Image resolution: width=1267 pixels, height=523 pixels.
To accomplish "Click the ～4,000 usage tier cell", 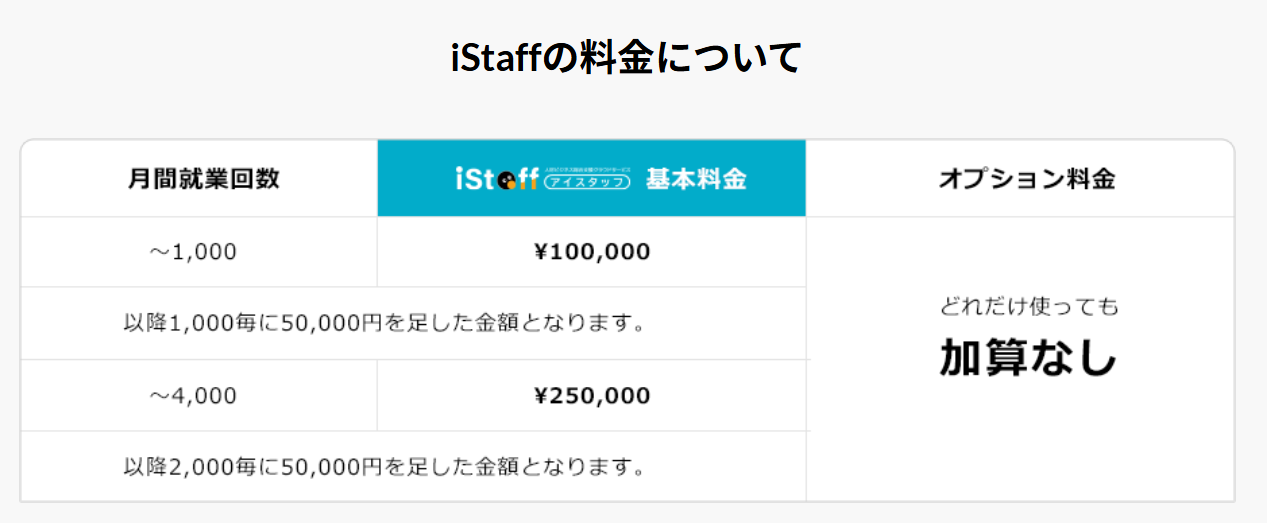I will (199, 395).
